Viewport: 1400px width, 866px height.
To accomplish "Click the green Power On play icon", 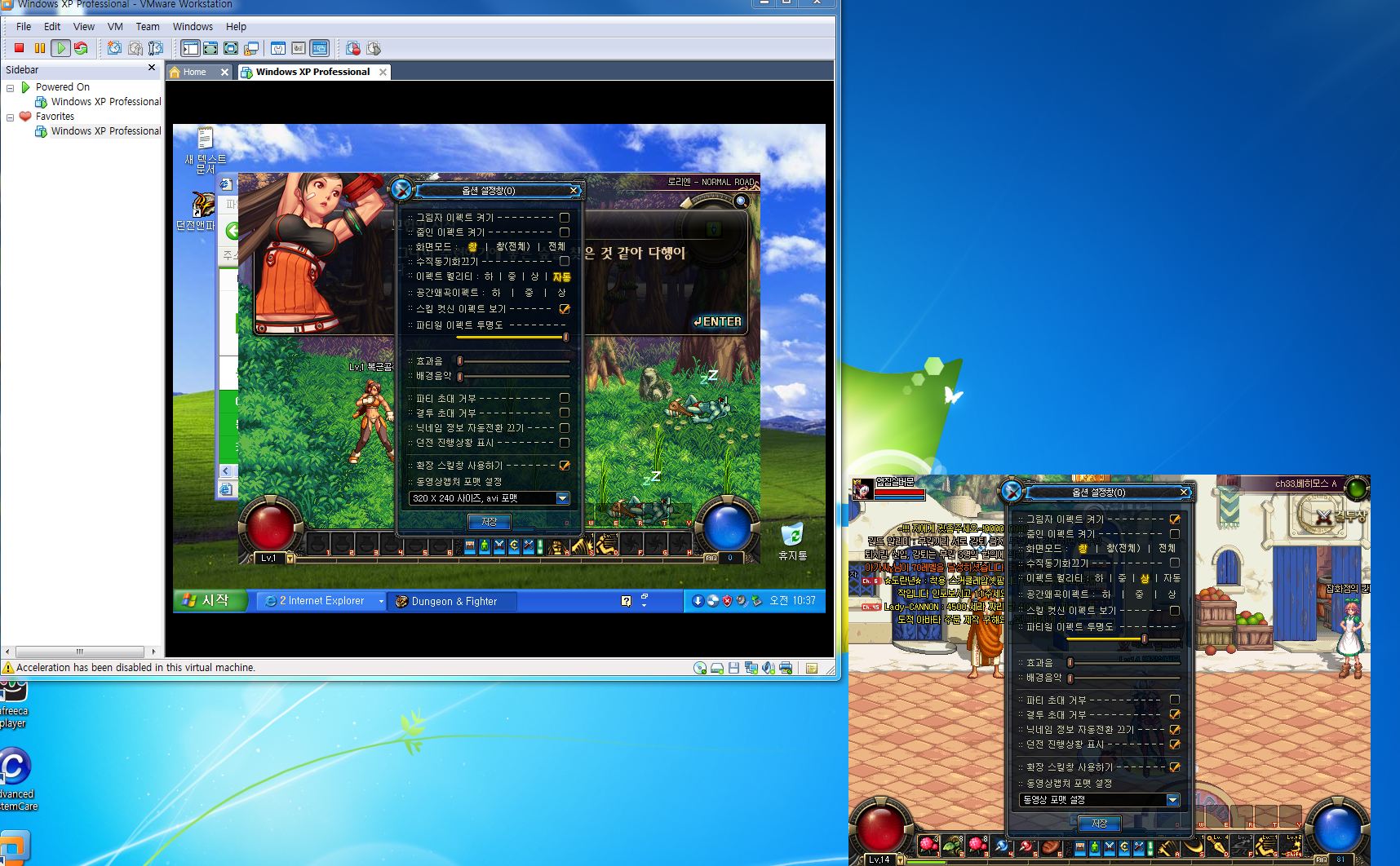I will (60, 48).
